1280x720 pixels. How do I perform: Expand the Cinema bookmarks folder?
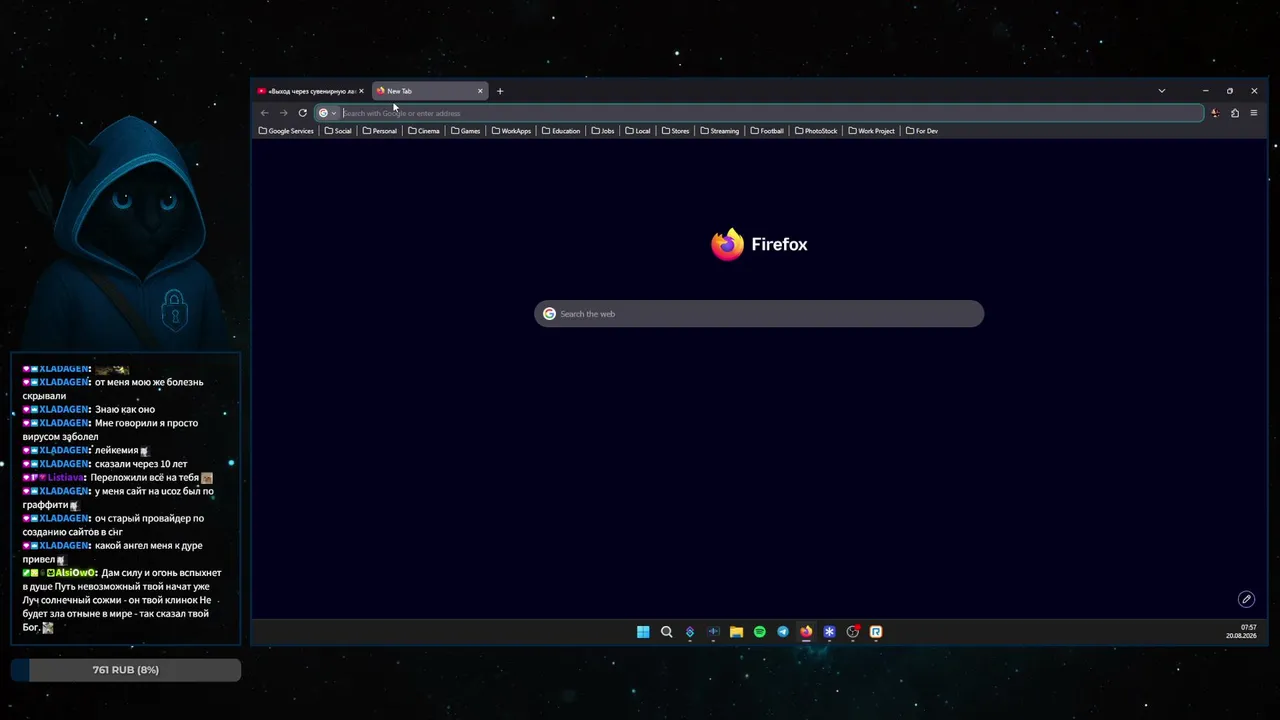coord(424,131)
